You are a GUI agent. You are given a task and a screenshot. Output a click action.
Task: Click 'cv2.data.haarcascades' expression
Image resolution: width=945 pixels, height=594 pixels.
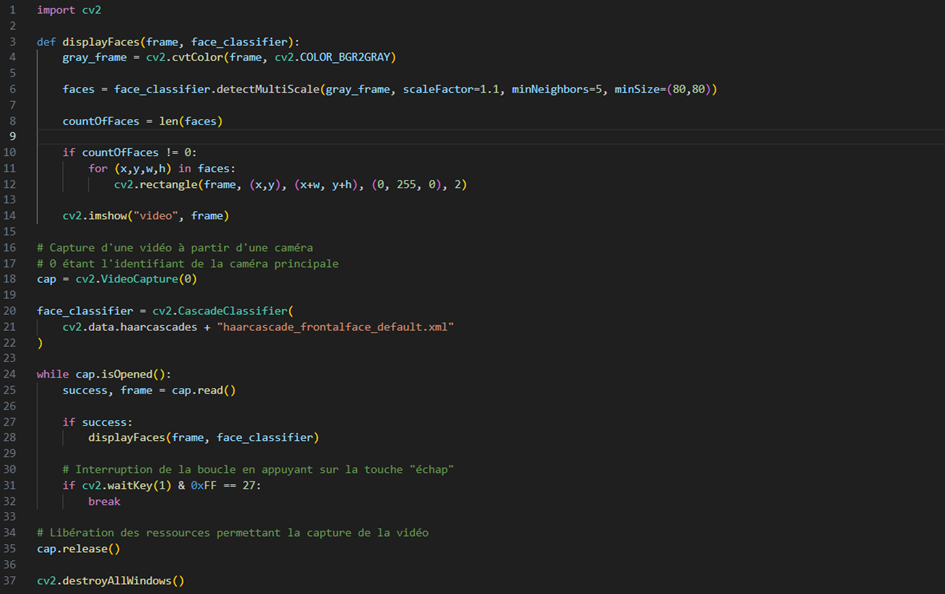[x=130, y=327]
